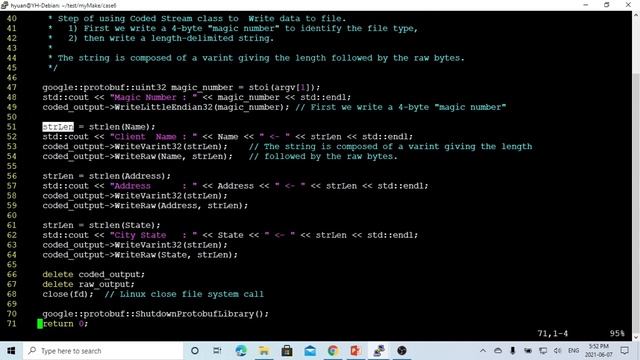The image size is (640, 360).
Task: Click 'WriteRaw(Address, strLen)' on line 59
Action: point(178,206)
